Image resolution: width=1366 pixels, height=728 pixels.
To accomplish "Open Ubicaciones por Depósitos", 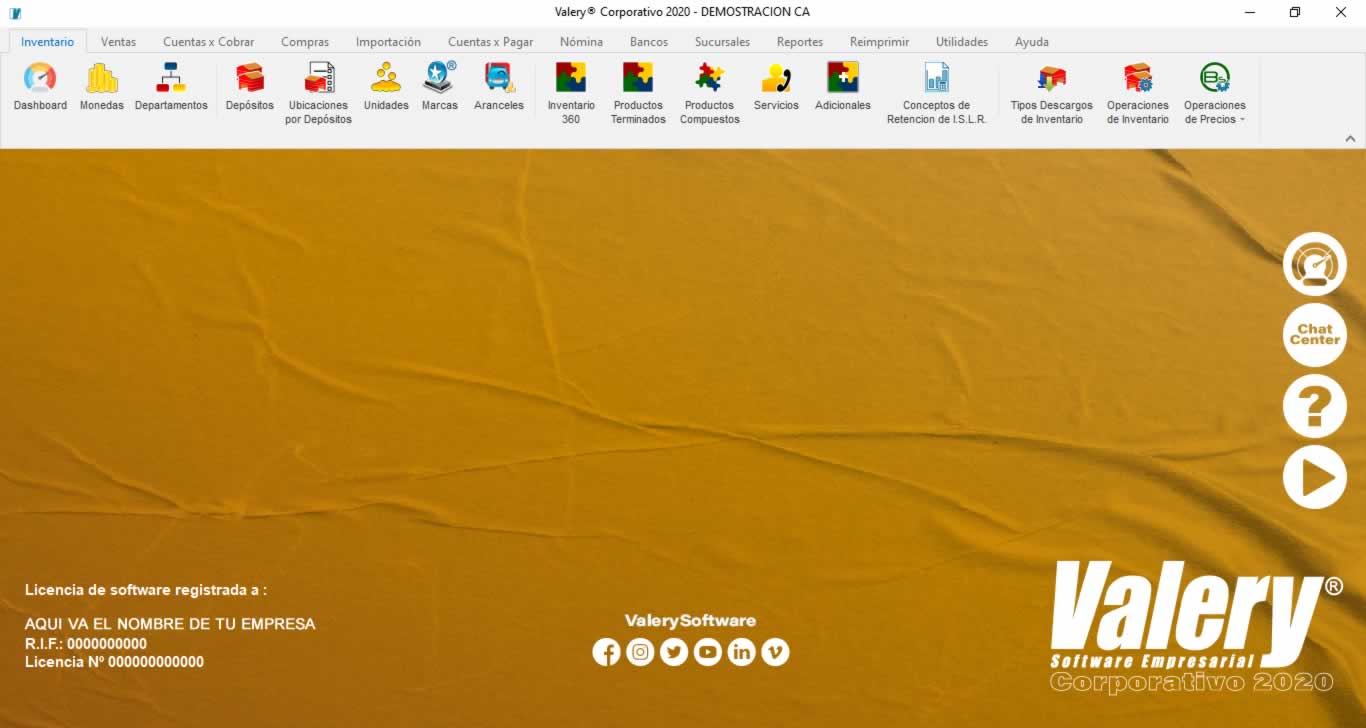I will (319, 93).
